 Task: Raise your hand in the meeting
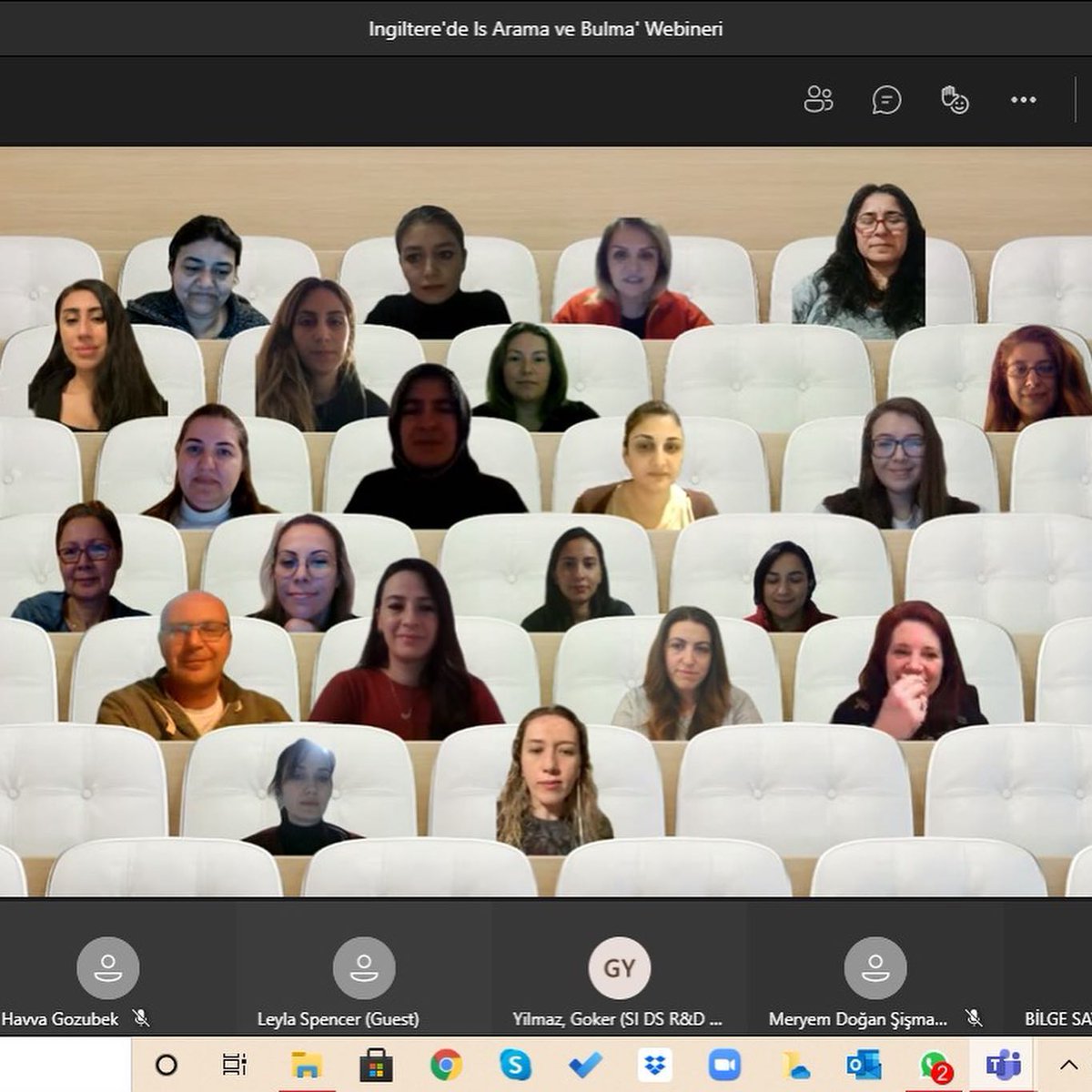(x=954, y=100)
